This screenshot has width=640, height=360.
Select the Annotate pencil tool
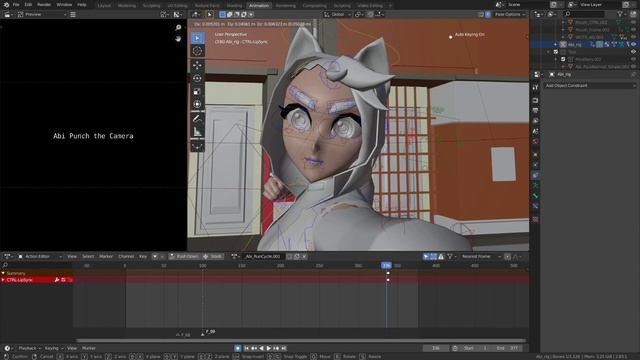pyautogui.click(x=197, y=119)
